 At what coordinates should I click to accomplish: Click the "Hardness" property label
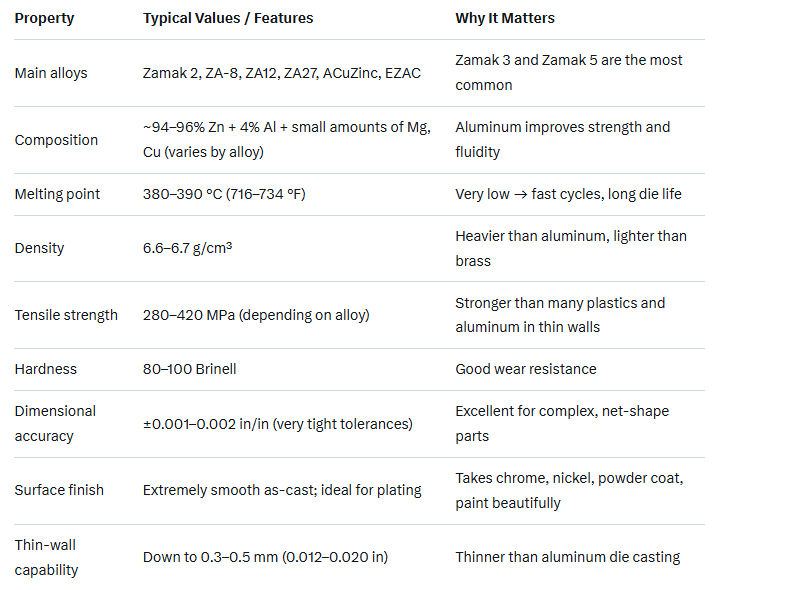tap(46, 369)
